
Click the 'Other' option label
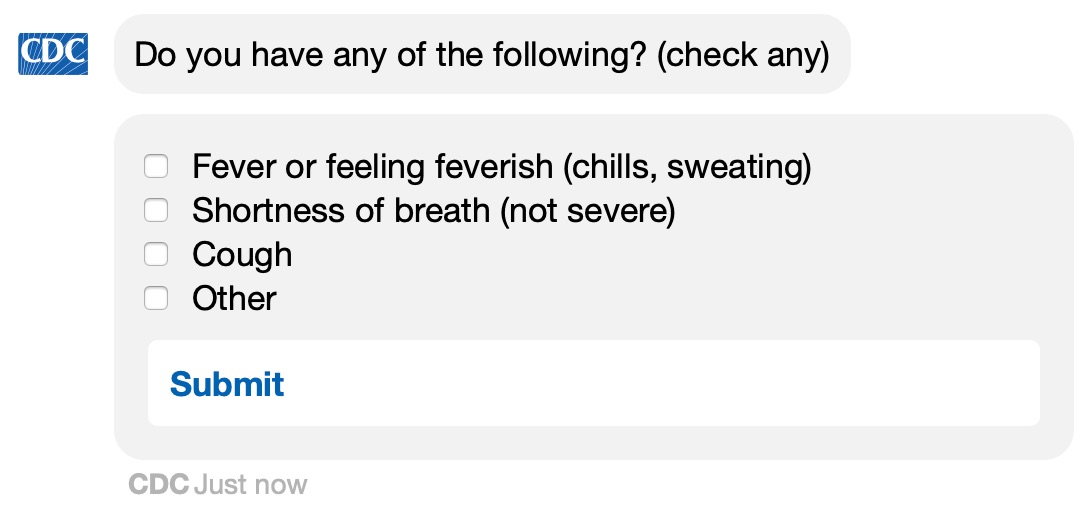pyautogui.click(x=235, y=299)
